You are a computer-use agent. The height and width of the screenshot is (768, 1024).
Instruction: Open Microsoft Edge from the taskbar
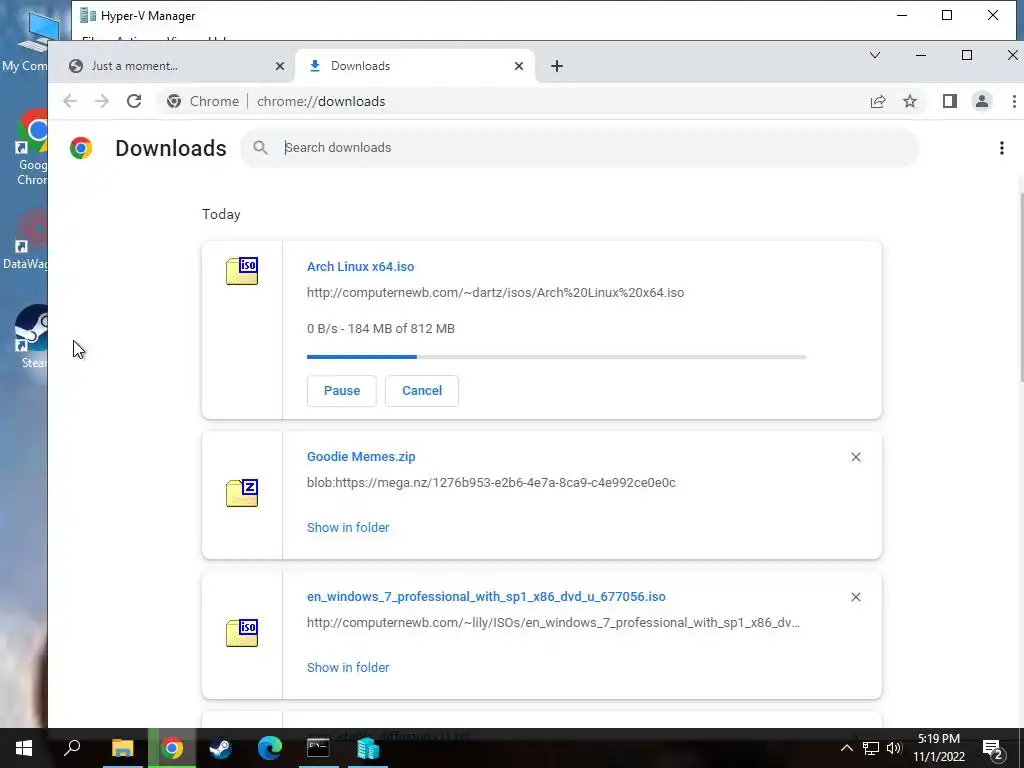coord(269,748)
